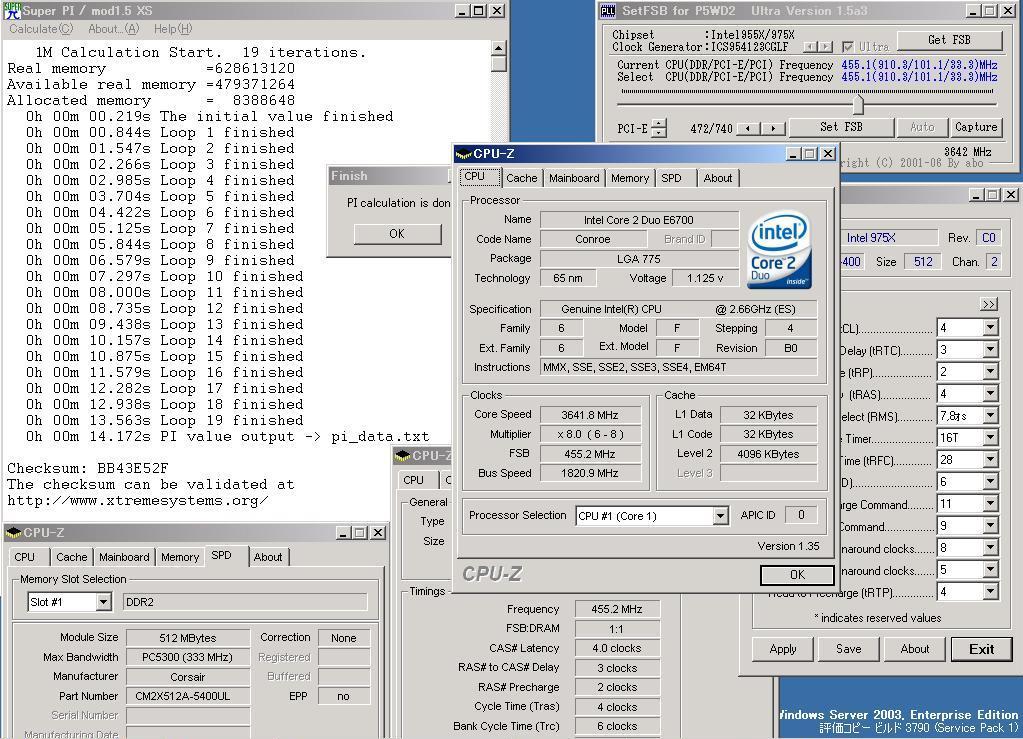The width and height of the screenshot is (1023, 739).
Task: Click the Multiplier value 'x 8.0 ( 6 - 8 )'
Action: [x=590, y=434]
